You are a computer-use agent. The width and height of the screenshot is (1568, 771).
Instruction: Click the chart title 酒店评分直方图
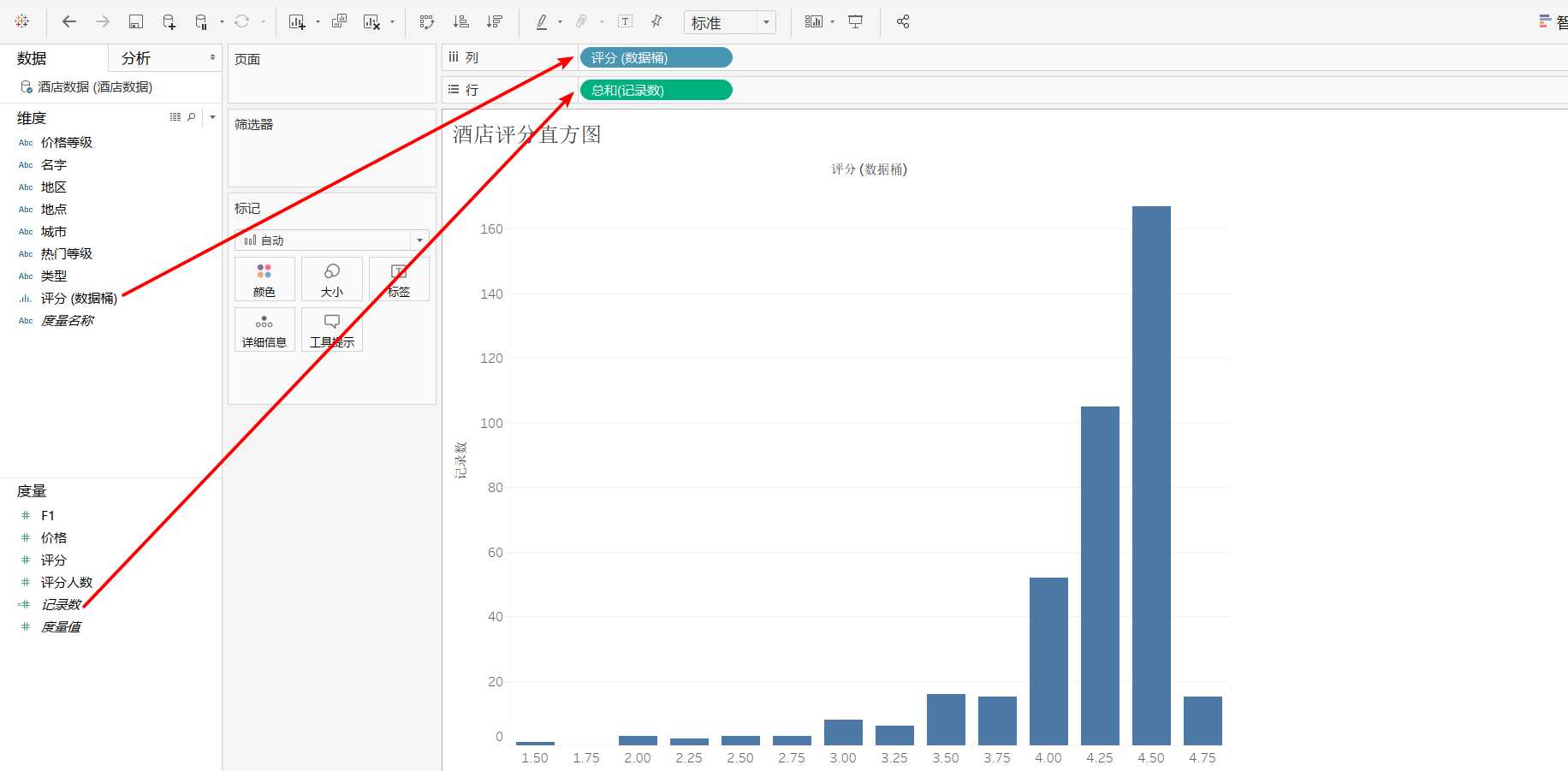click(x=527, y=134)
